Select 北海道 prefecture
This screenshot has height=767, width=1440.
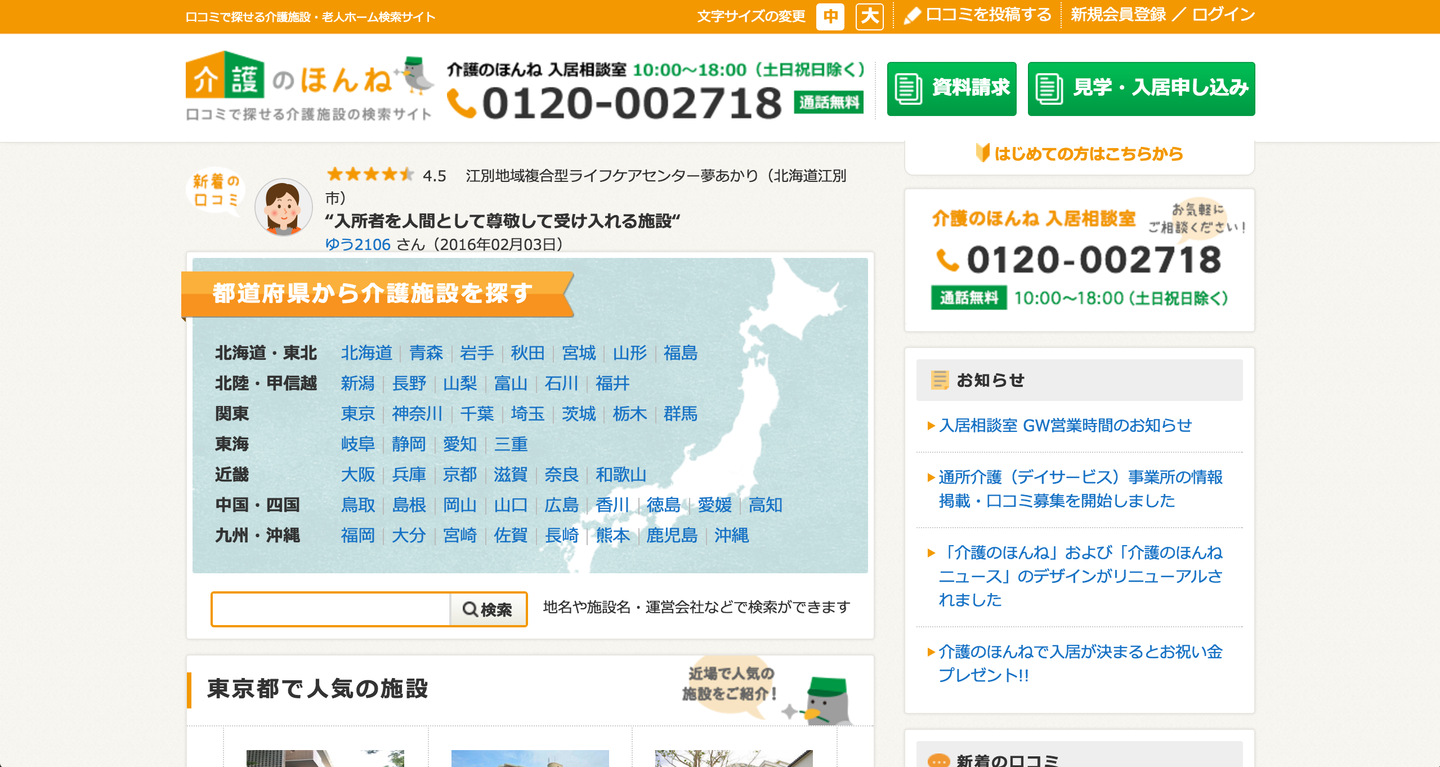tap(367, 353)
